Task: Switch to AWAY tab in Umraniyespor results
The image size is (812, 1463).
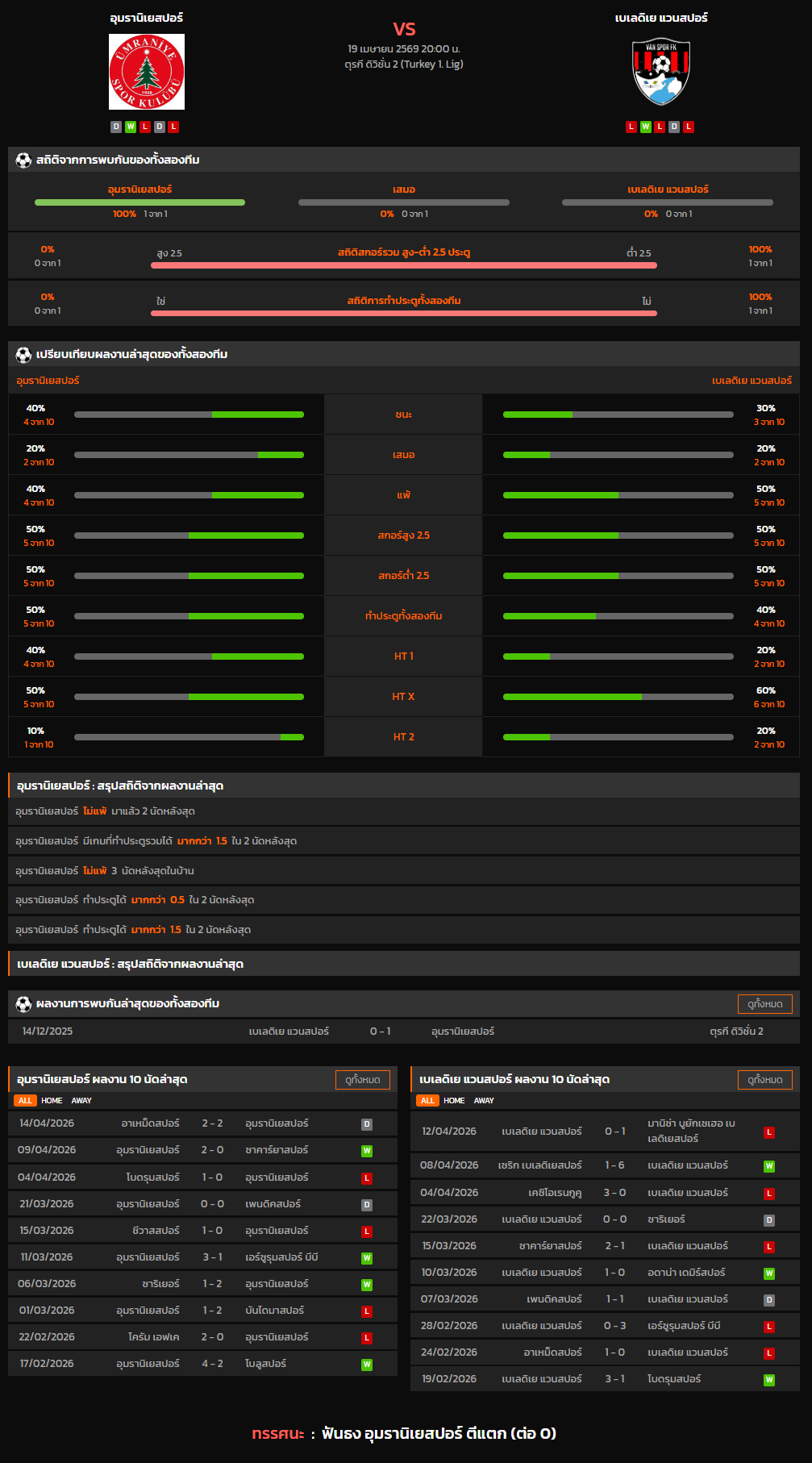Action: click(81, 1100)
